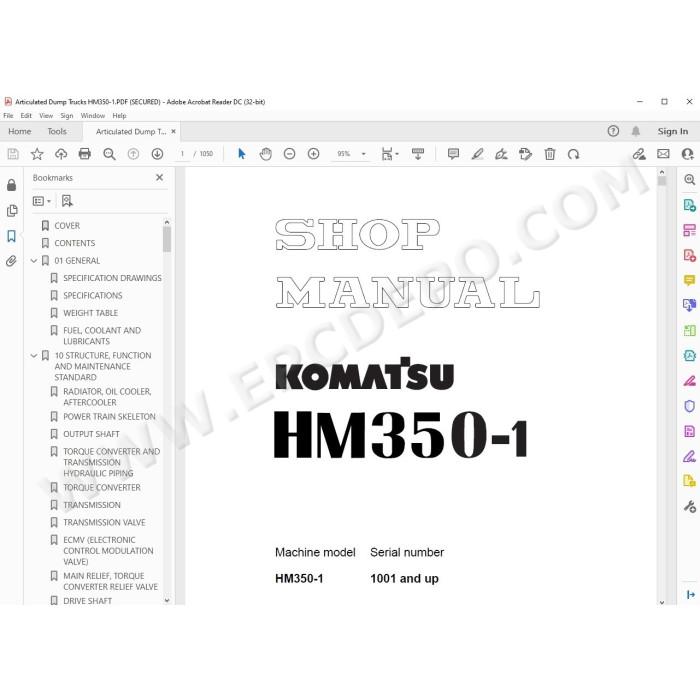
Task: Open bookmark options list dropdown
Action: pos(42,201)
